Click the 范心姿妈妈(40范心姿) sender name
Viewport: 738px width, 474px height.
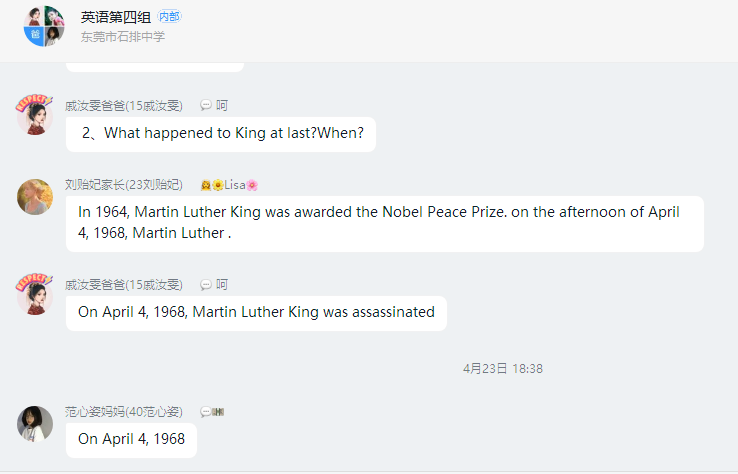(124, 412)
